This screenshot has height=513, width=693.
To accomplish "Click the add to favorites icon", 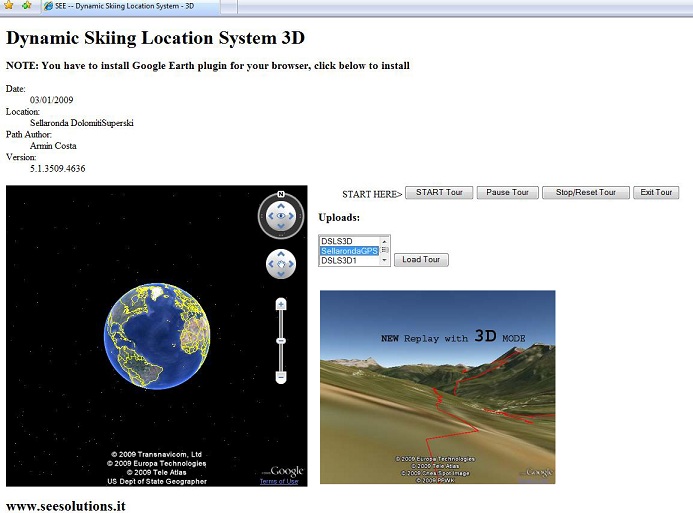I will pyautogui.click(x=27, y=5).
